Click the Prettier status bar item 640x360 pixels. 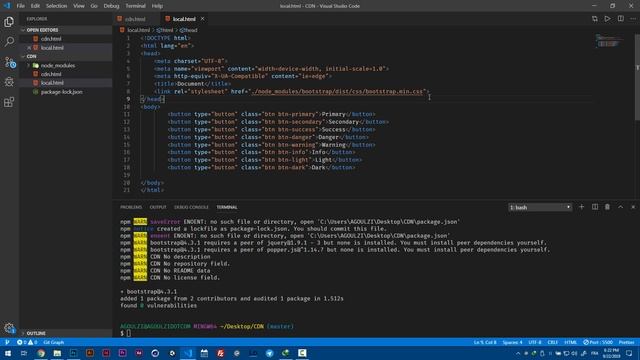point(627,342)
